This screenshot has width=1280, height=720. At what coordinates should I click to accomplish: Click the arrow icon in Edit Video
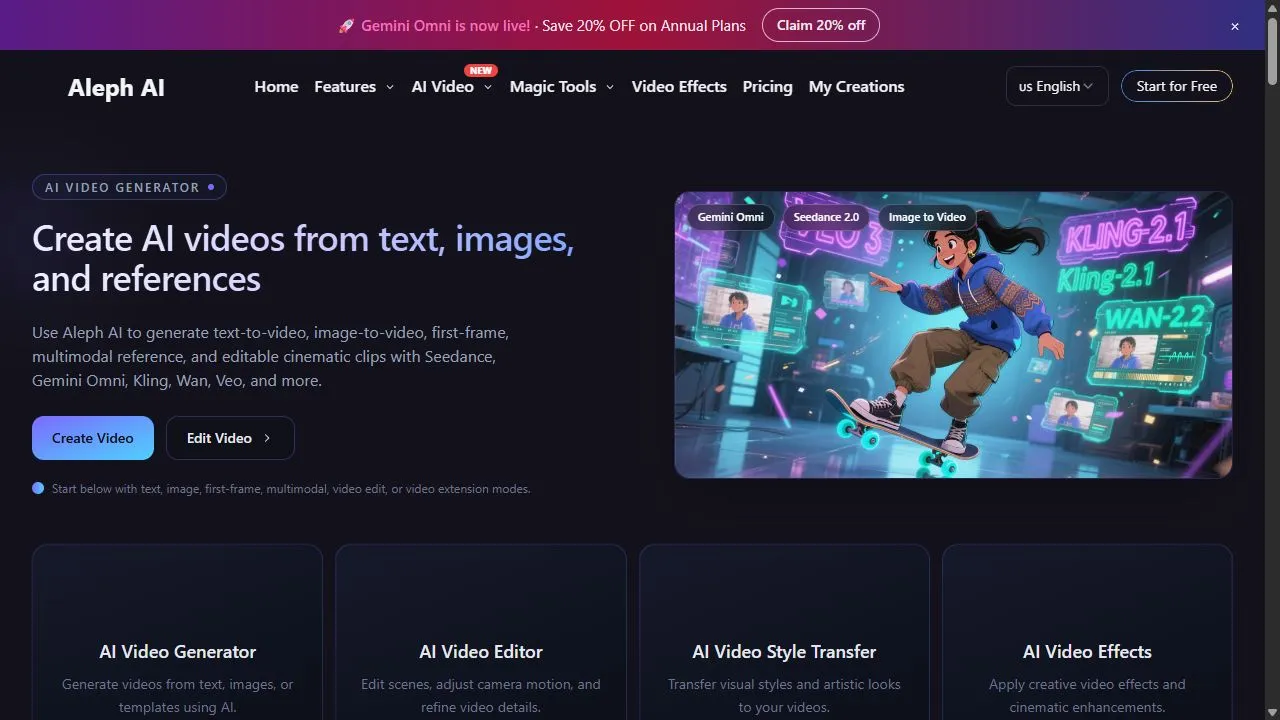pos(267,438)
